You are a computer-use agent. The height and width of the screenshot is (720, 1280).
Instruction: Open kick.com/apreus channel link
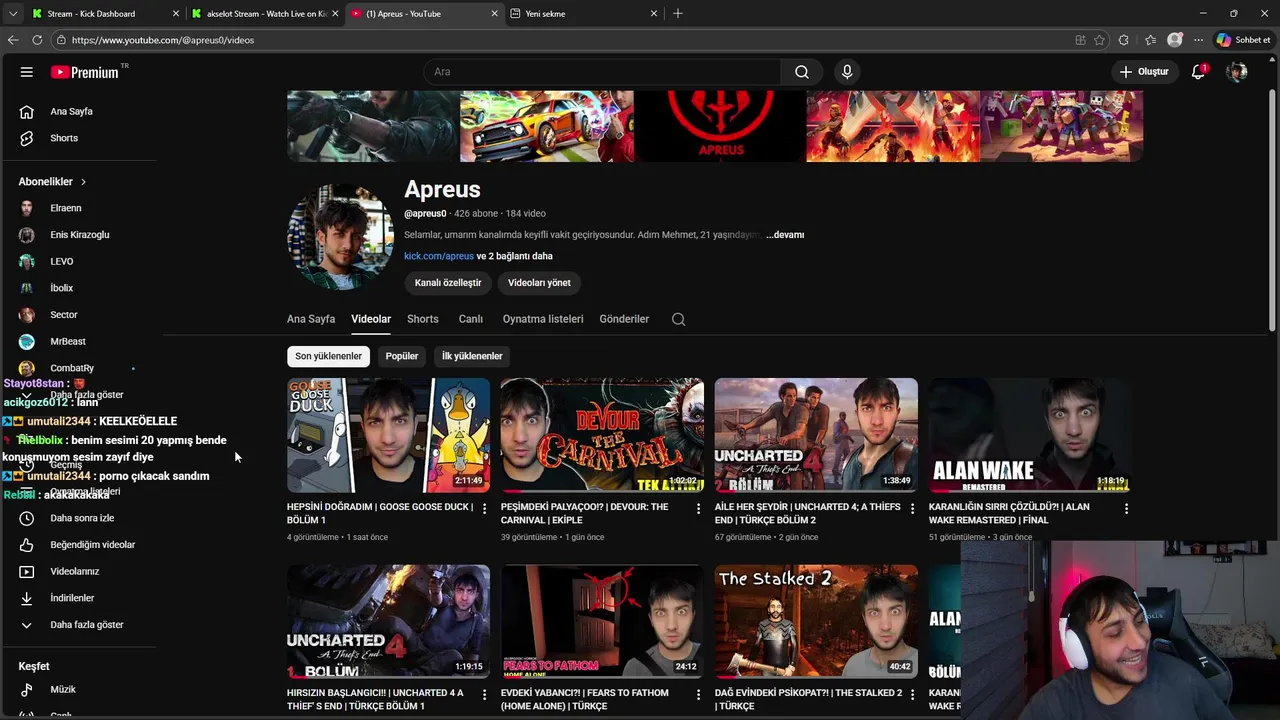[439, 256]
